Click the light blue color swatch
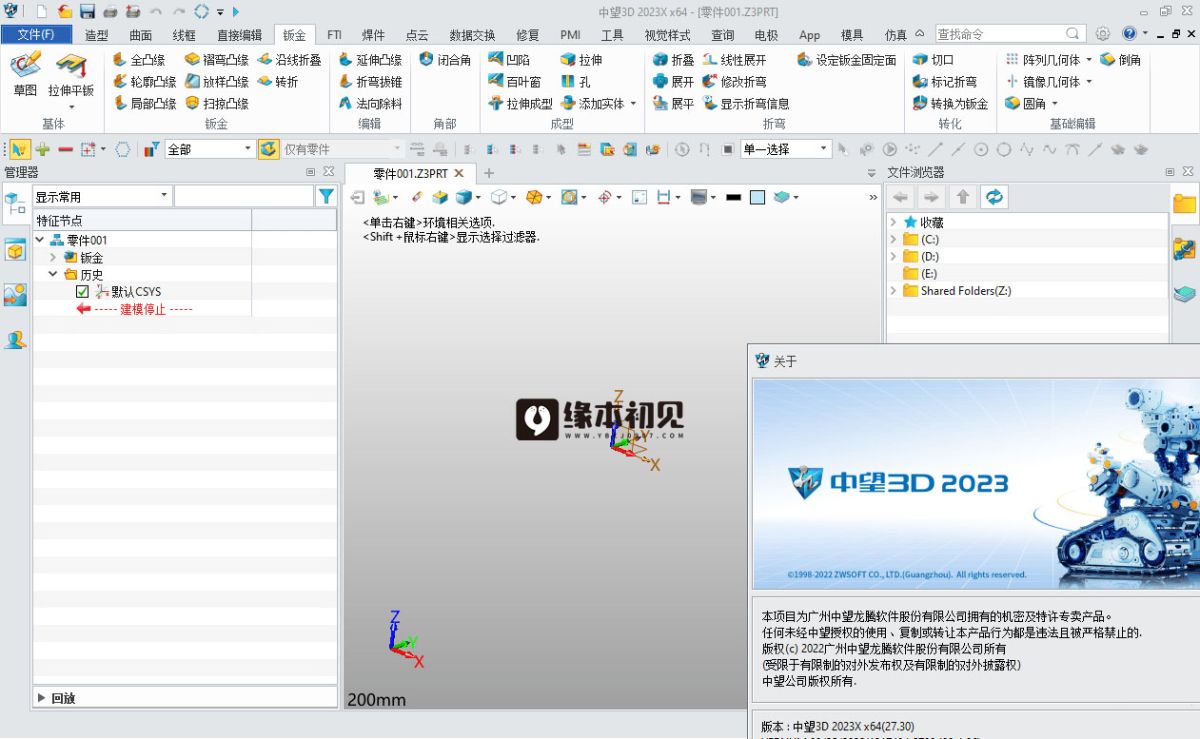1200x739 pixels. [x=757, y=198]
